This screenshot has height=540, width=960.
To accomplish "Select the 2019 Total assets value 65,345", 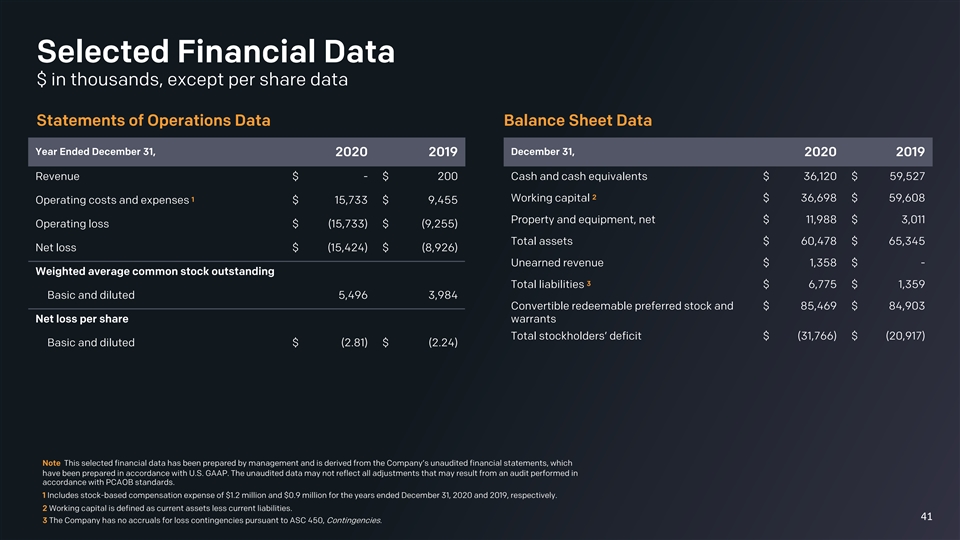I will (905, 241).
